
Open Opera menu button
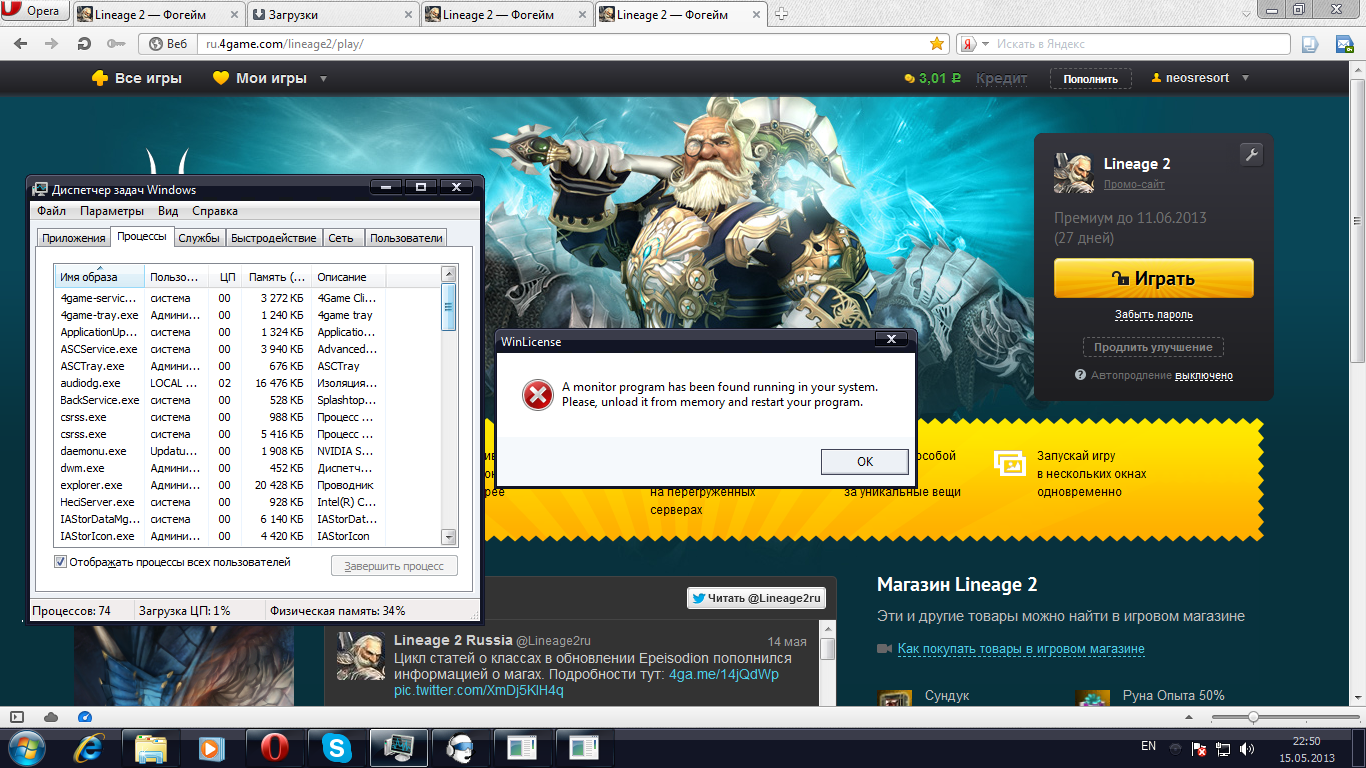click(34, 11)
